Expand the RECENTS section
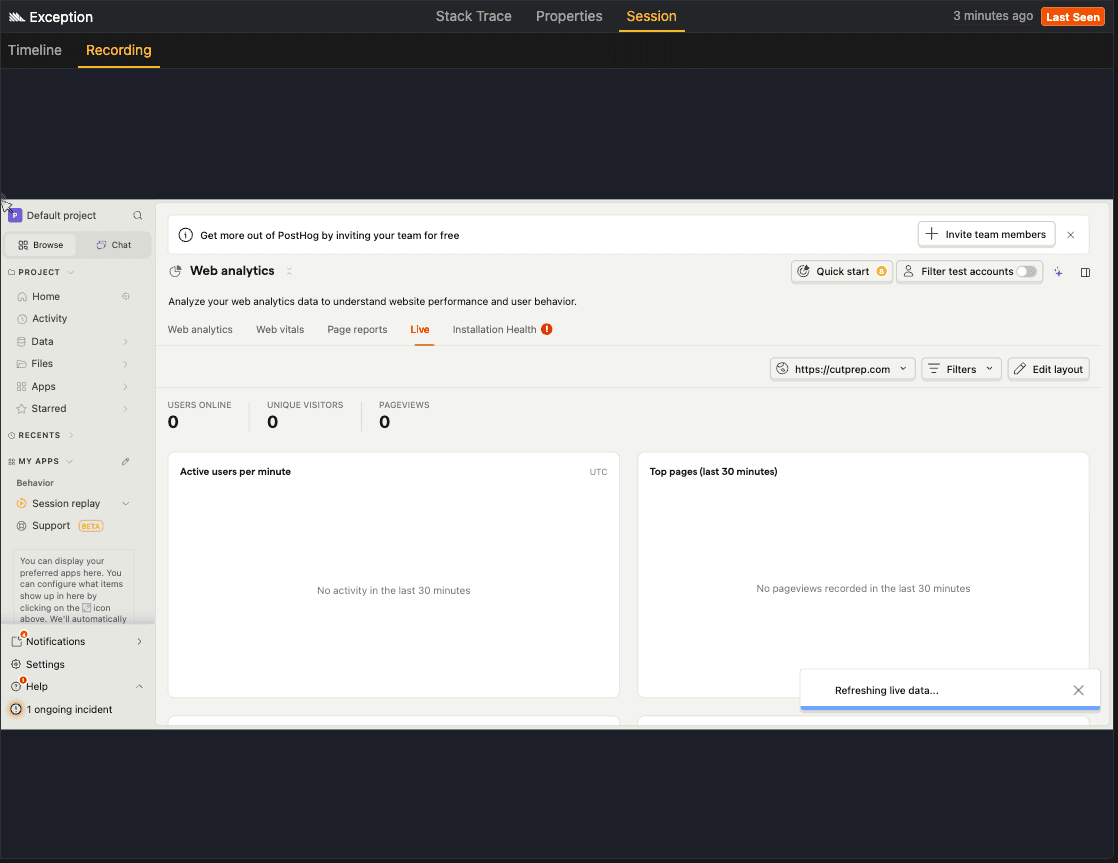This screenshot has width=1118, height=863. coord(71,435)
